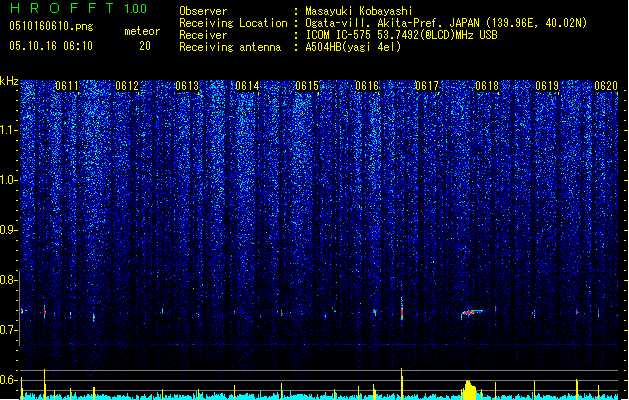This screenshot has width=629, height=400.
Task: Click the 0619 time marker
Action: point(547,86)
